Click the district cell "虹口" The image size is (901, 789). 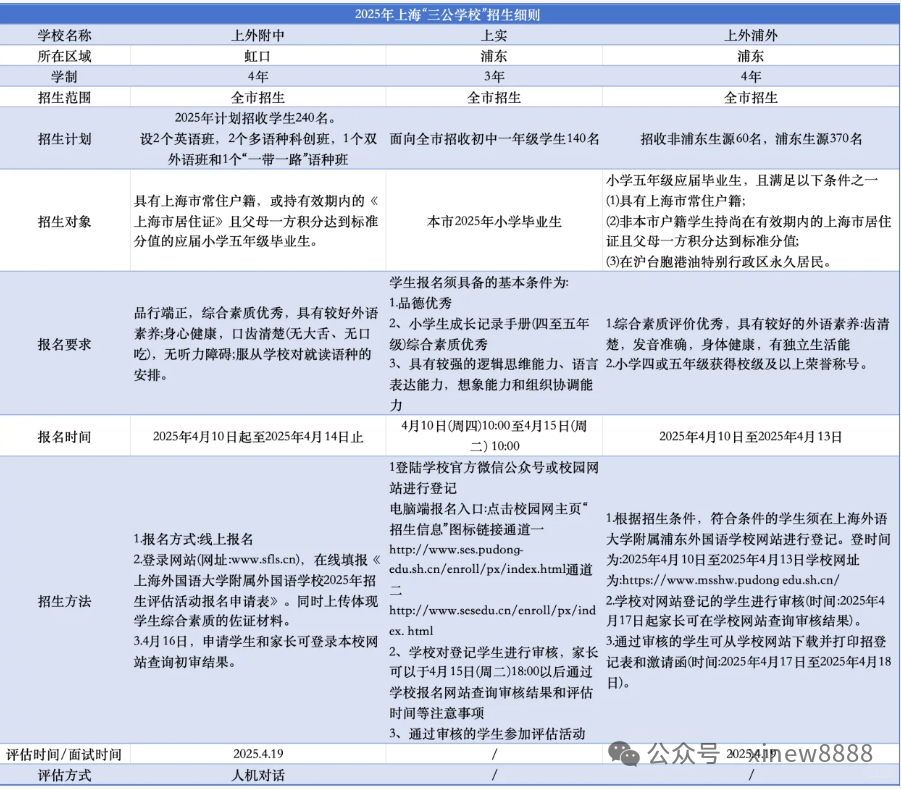(257, 56)
